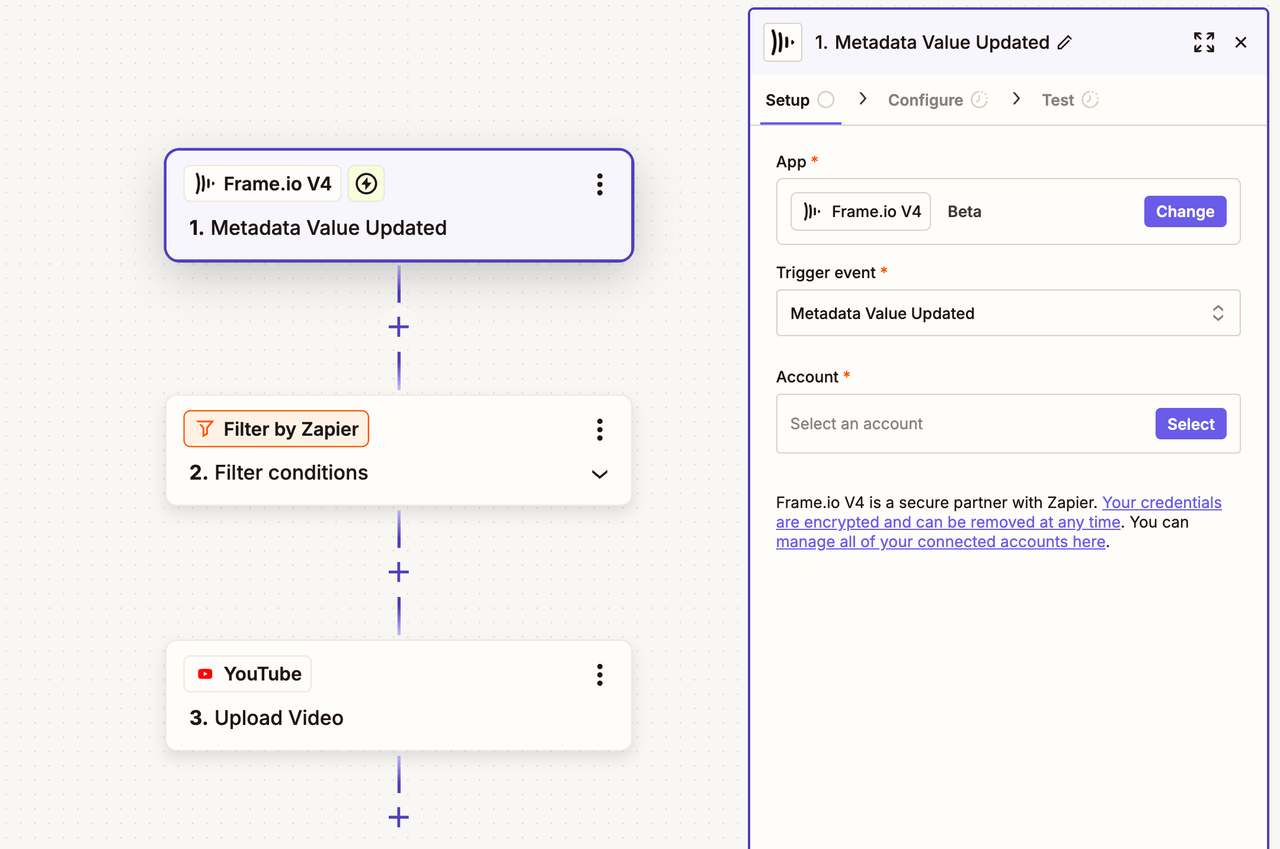
Task: Expand the editor panel to fullscreen
Action: pos(1204,42)
